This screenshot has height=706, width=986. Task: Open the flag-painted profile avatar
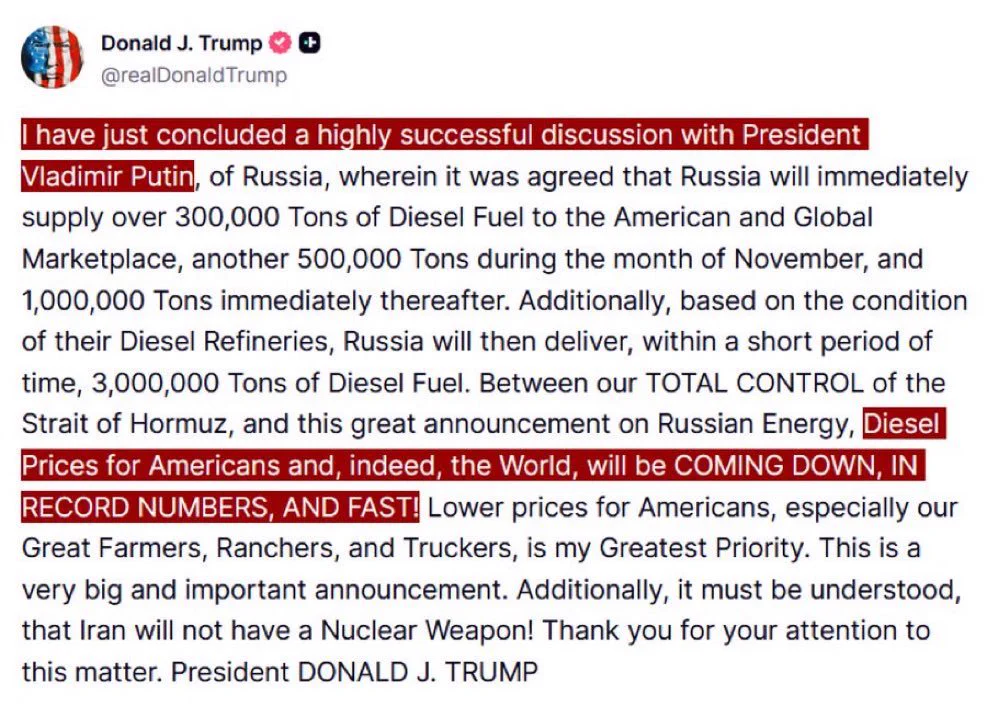click(52, 57)
